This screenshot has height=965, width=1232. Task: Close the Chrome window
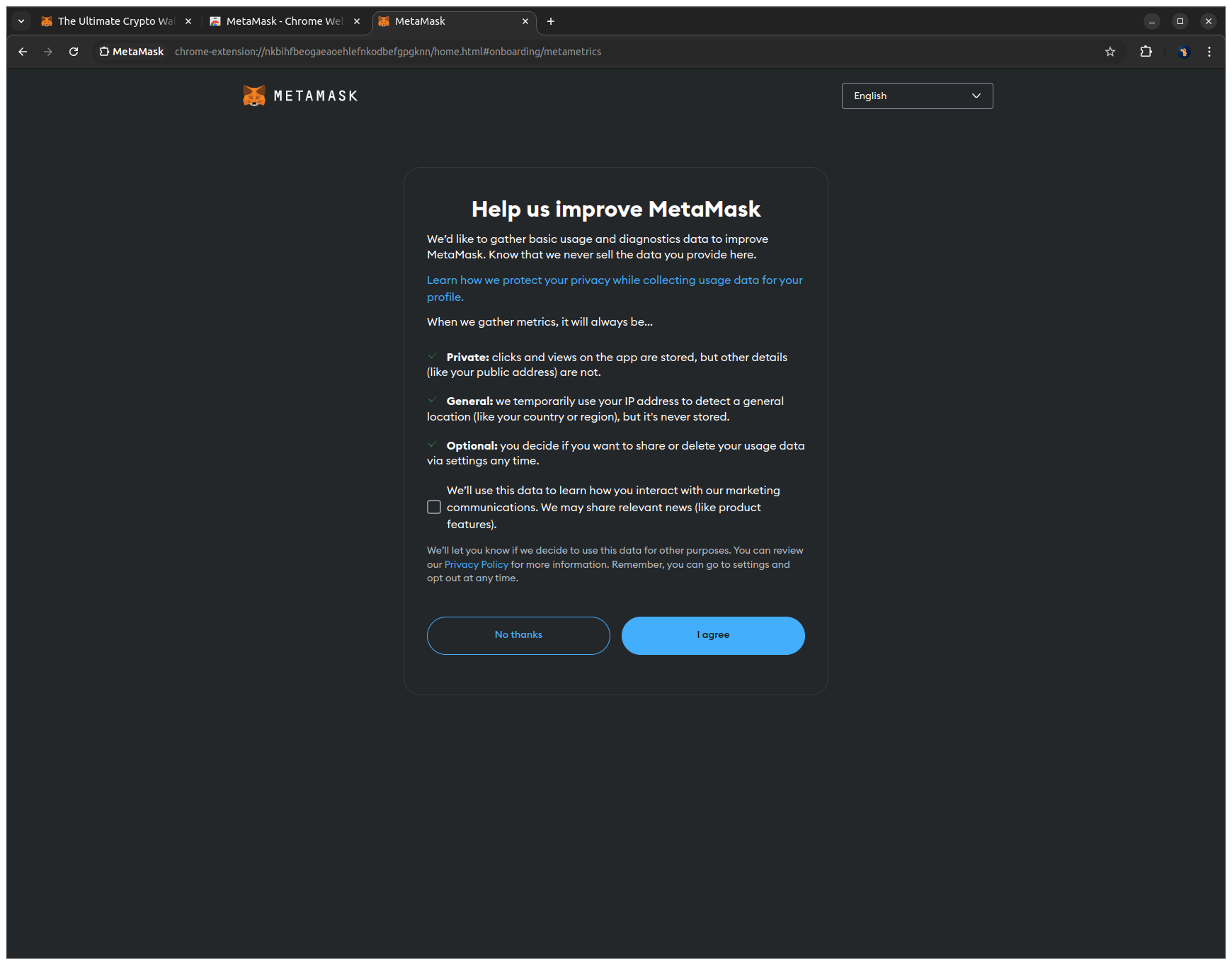point(1209,21)
